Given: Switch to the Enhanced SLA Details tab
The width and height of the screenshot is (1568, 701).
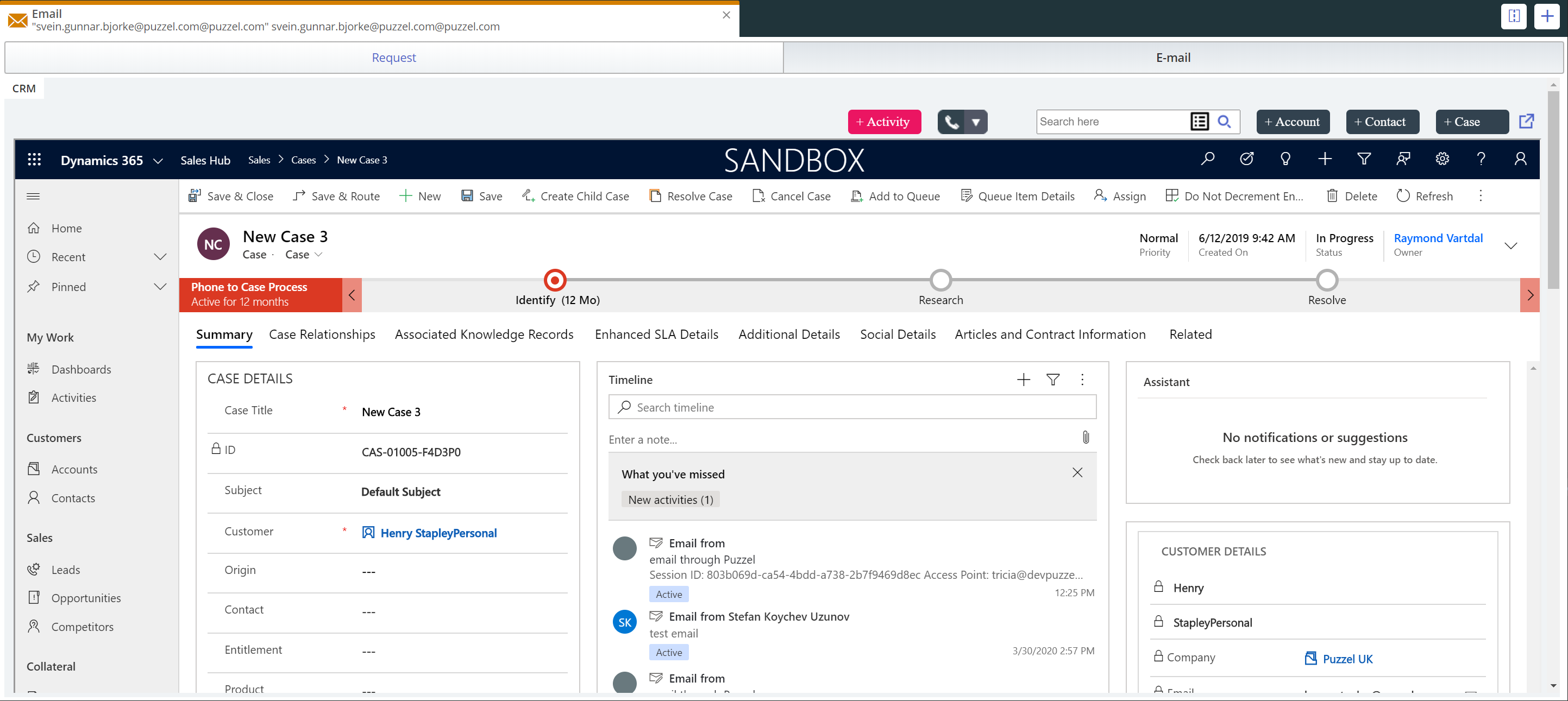Looking at the screenshot, I should click(x=656, y=334).
